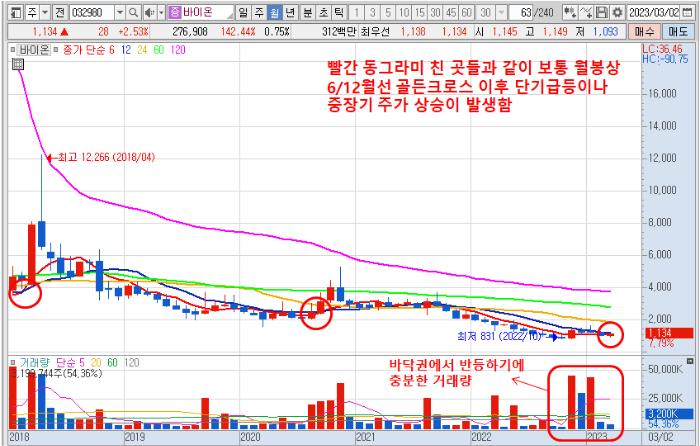Viewport: 700px width, 446px height.
Task: Select the volume 20 moving average legend
Action: point(96,363)
